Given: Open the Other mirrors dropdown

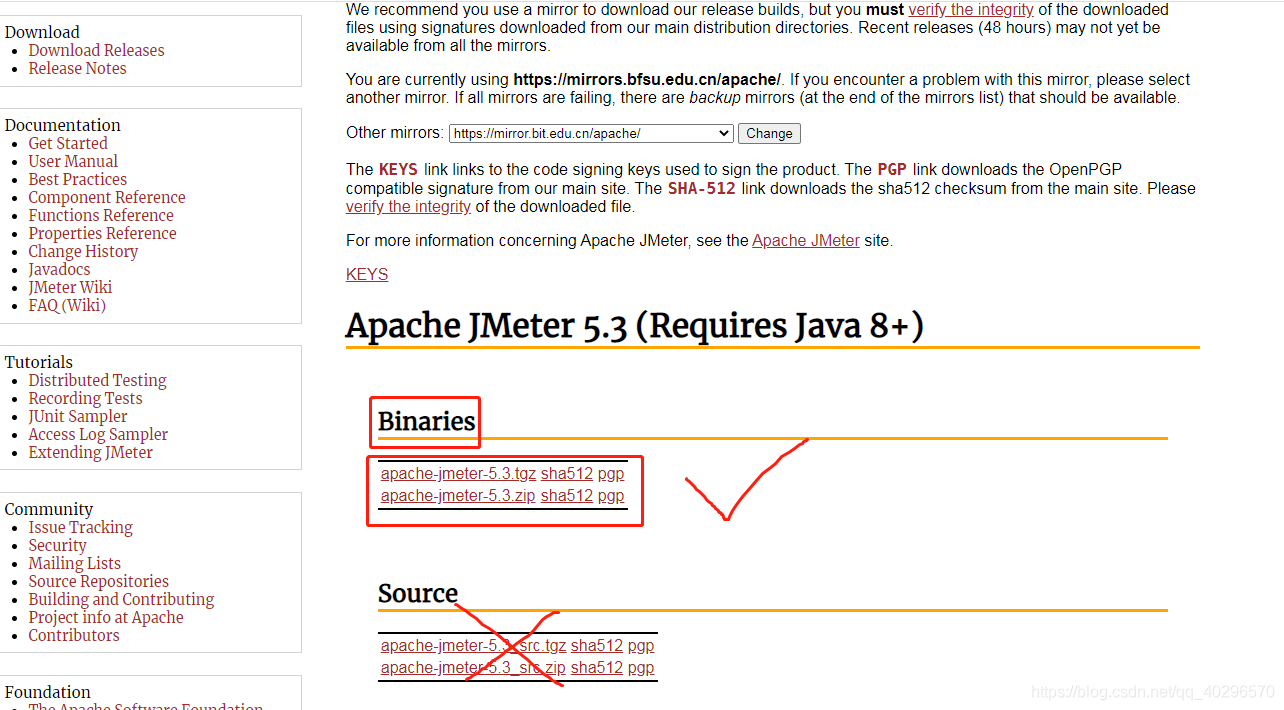Looking at the screenshot, I should 591,133.
